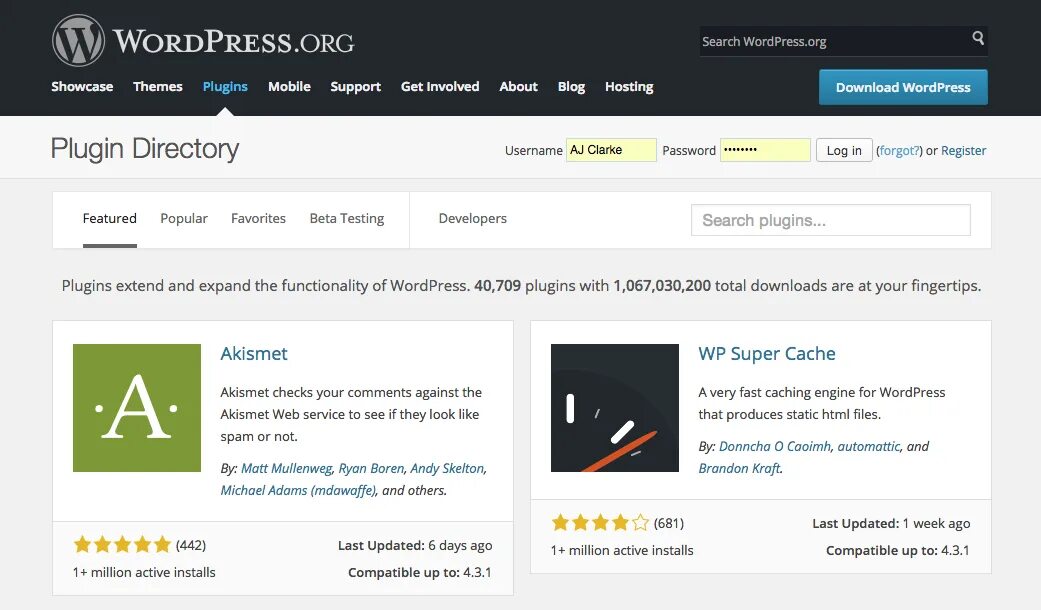Image resolution: width=1041 pixels, height=610 pixels.
Task: Click the WordPress logo icon
Action: tap(78, 42)
